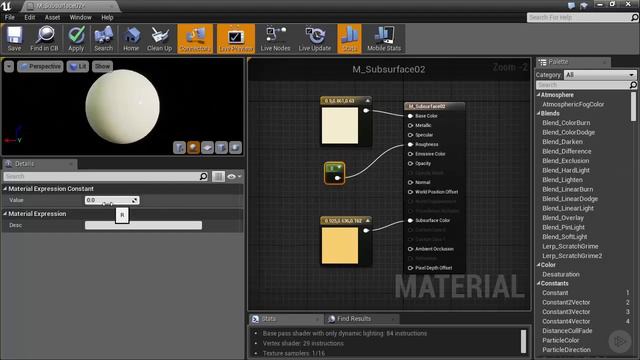Collapse Material Expression section
The width and height of the screenshot is (640, 360).
(5, 213)
